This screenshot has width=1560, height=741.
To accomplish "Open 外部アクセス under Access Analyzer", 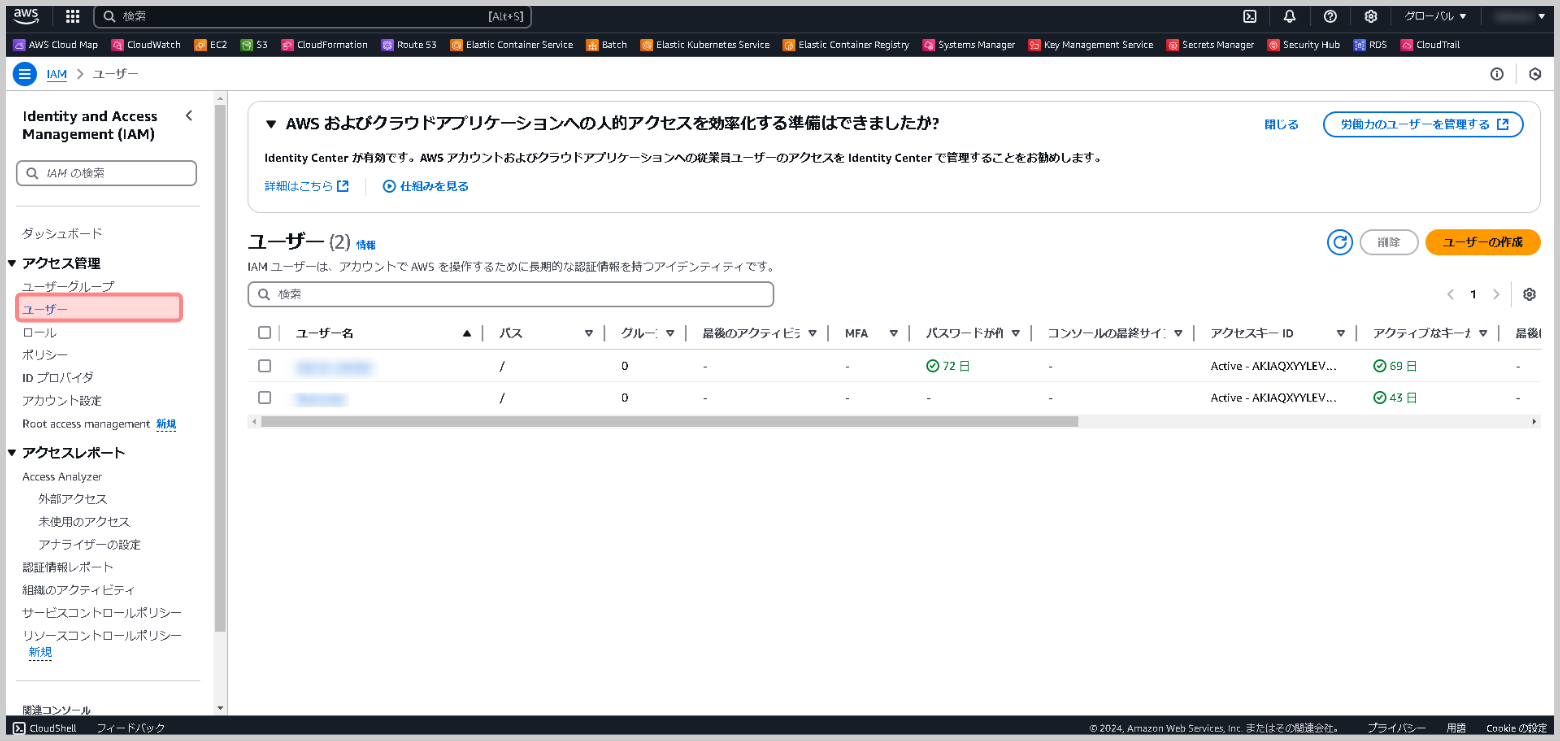I will pos(73,499).
